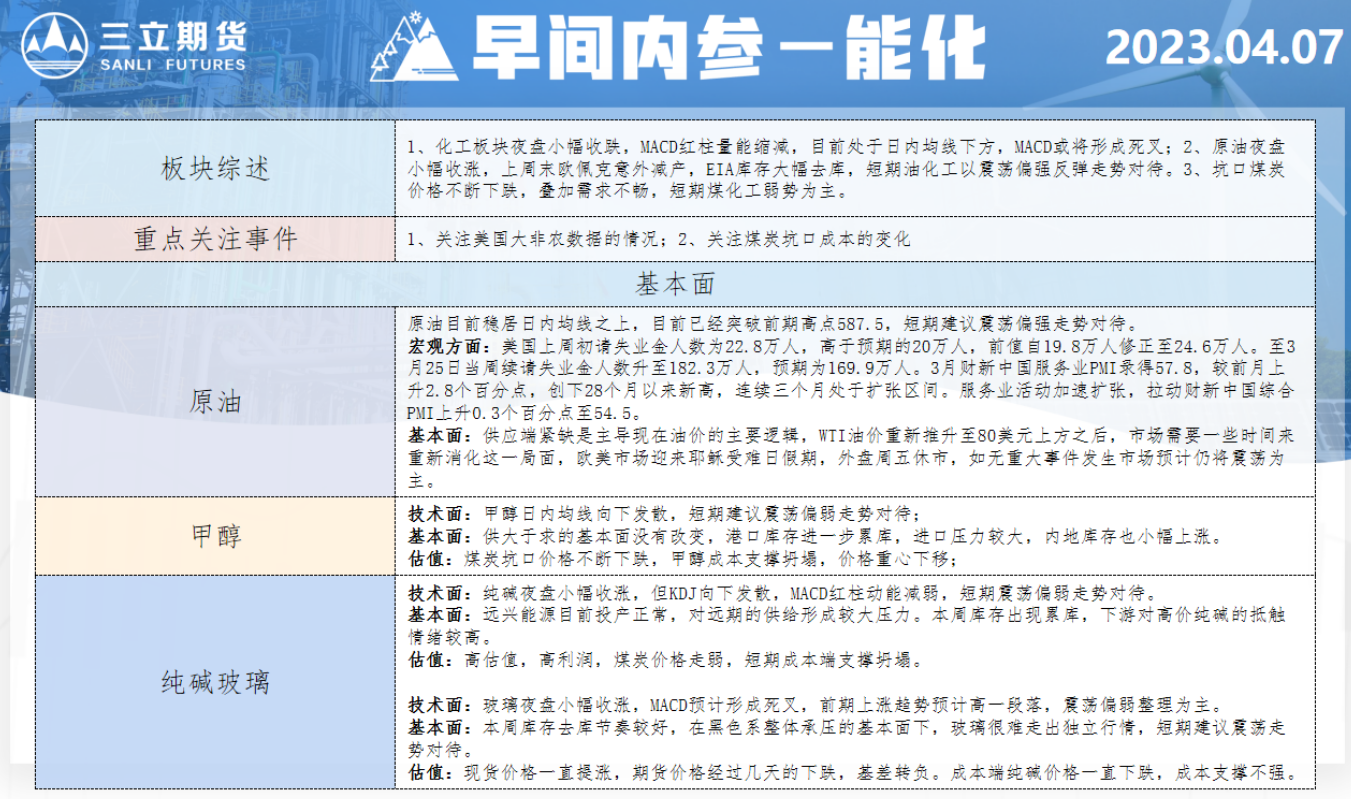Click the 板块综述 summary text paragraph
This screenshot has width=1351, height=799.
click(x=847, y=167)
